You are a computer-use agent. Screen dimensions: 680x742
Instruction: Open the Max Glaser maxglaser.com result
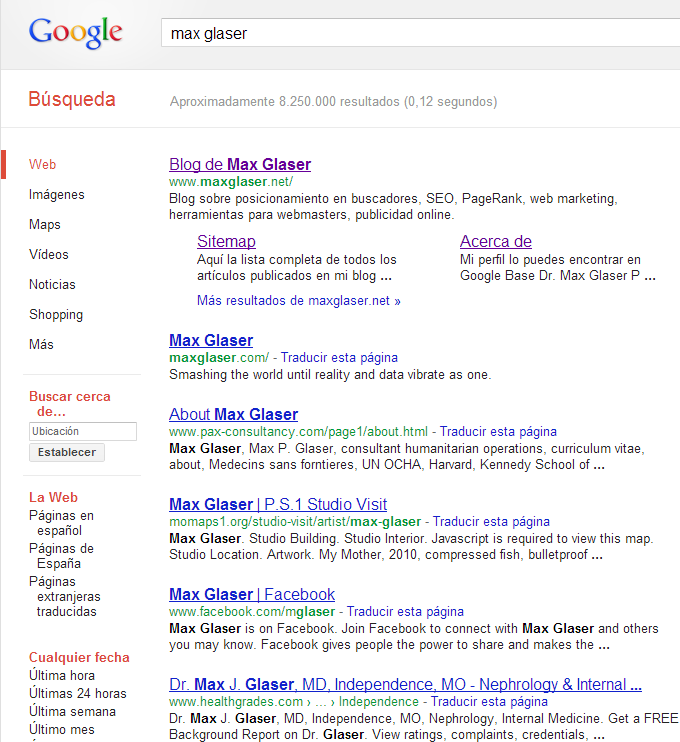tap(211, 340)
